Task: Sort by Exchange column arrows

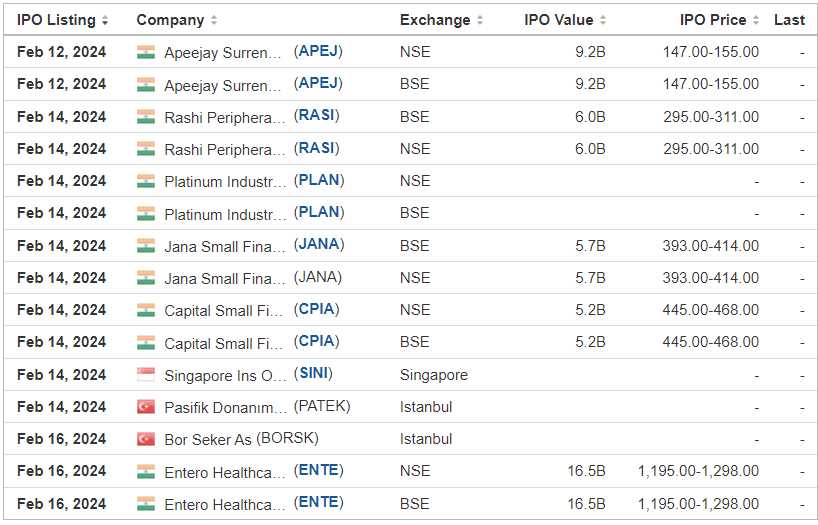Action: click(479, 20)
